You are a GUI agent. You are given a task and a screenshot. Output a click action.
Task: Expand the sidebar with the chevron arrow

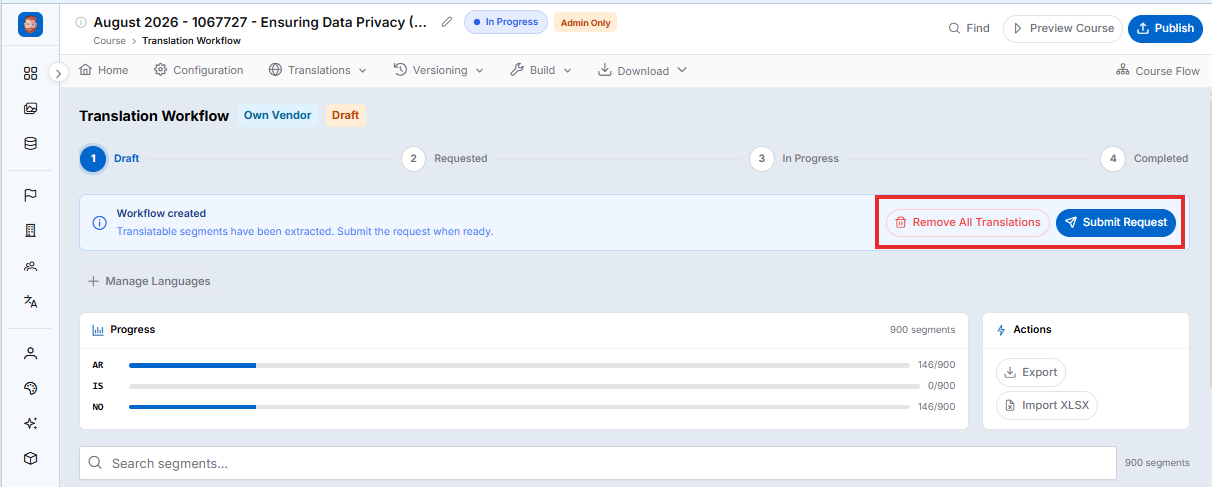coord(58,72)
